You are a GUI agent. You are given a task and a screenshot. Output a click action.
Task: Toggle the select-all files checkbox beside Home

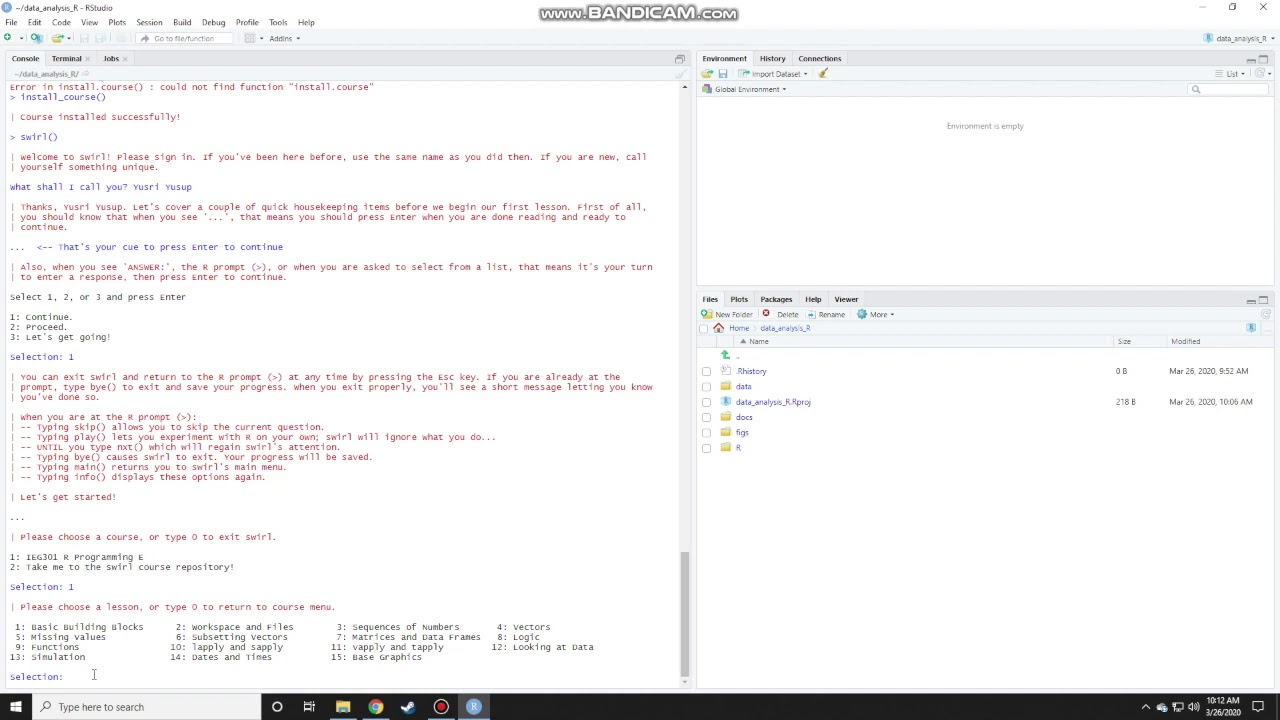(x=704, y=328)
